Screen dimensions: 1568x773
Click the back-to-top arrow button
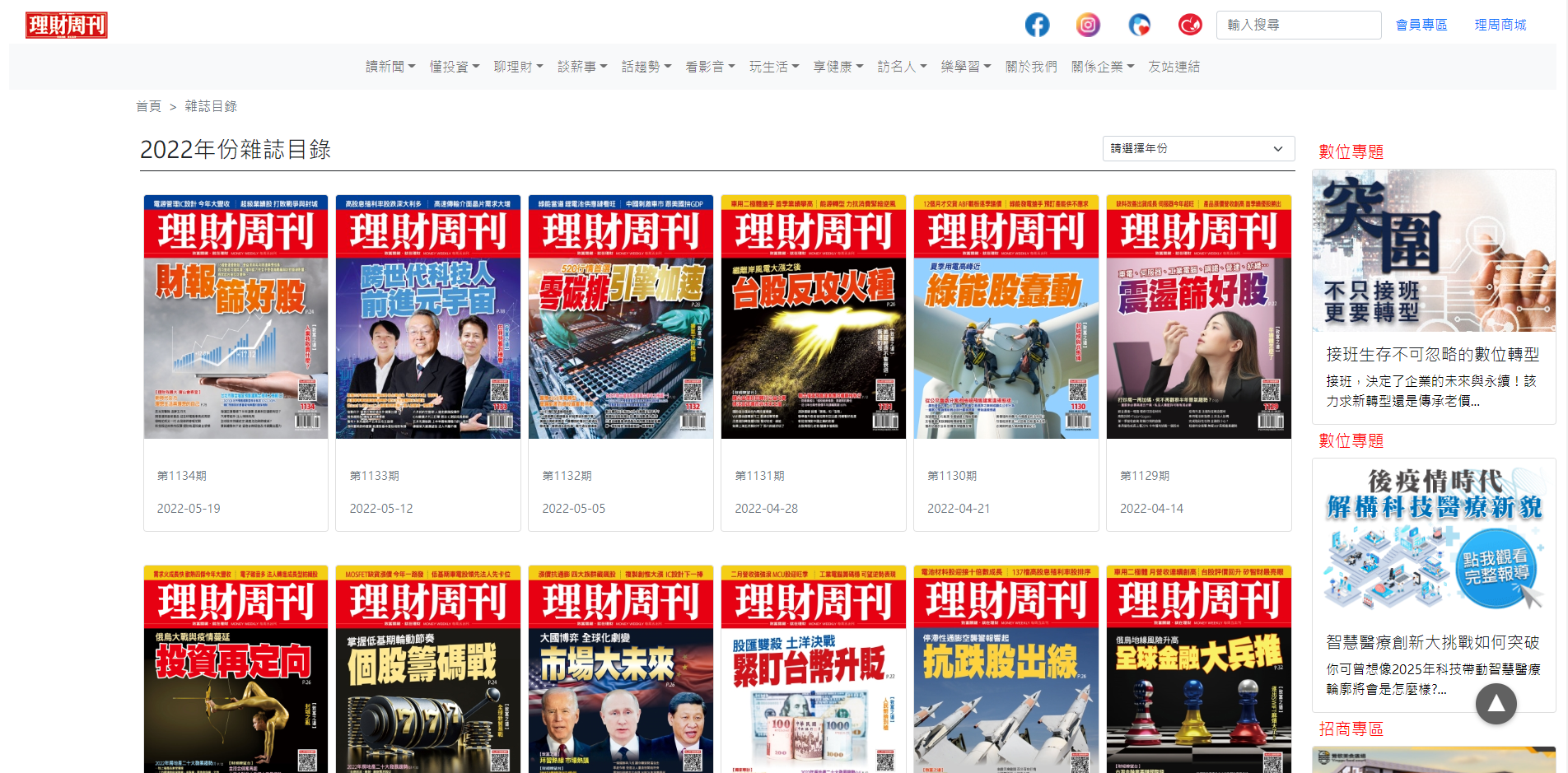coord(1496,704)
